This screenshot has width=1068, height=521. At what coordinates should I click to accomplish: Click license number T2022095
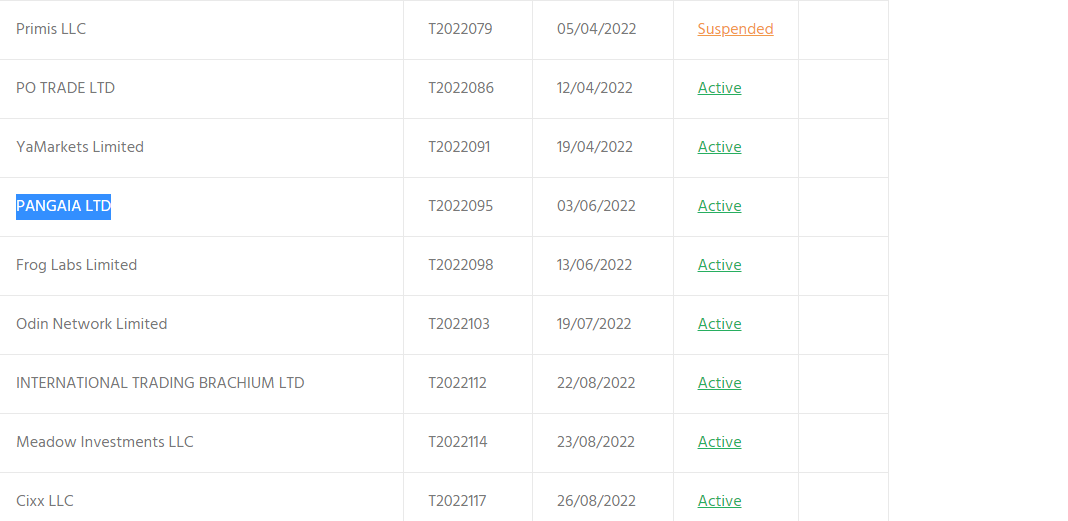[x=460, y=206]
